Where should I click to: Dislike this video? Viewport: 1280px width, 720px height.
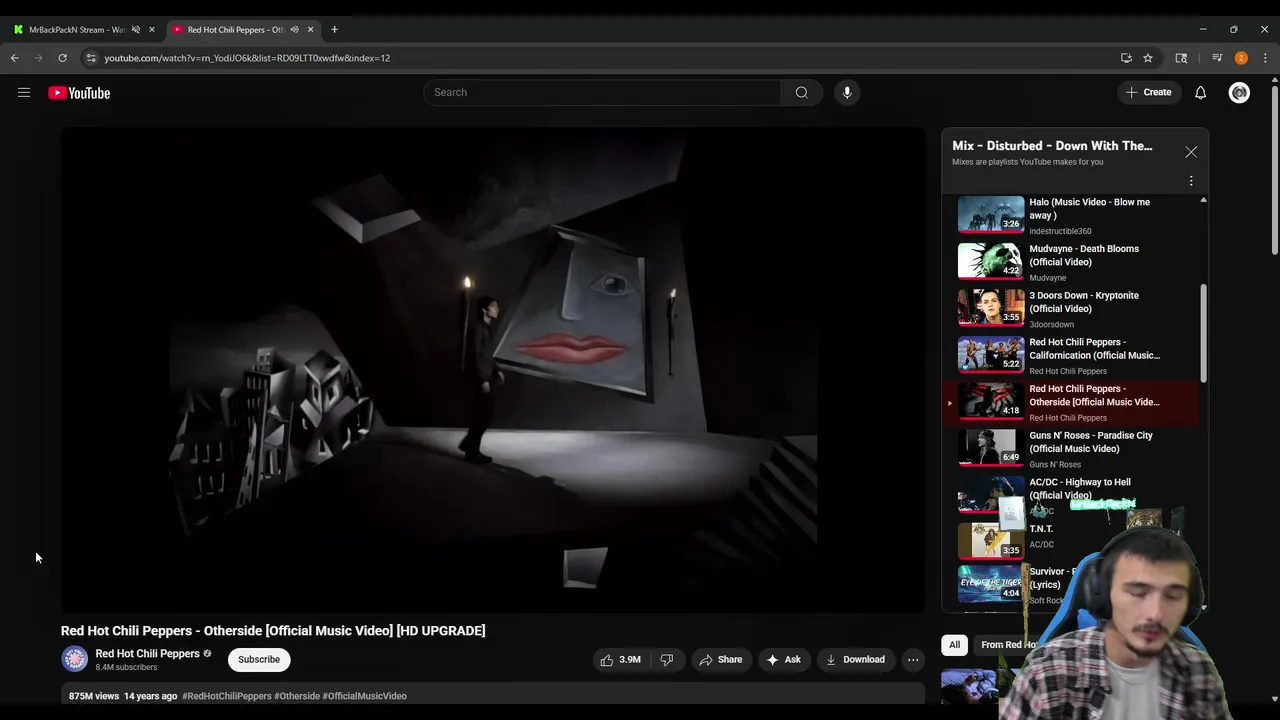[667, 659]
